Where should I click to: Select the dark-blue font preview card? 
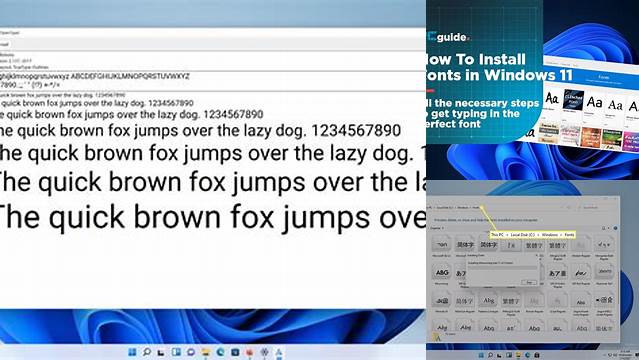tap(573, 100)
